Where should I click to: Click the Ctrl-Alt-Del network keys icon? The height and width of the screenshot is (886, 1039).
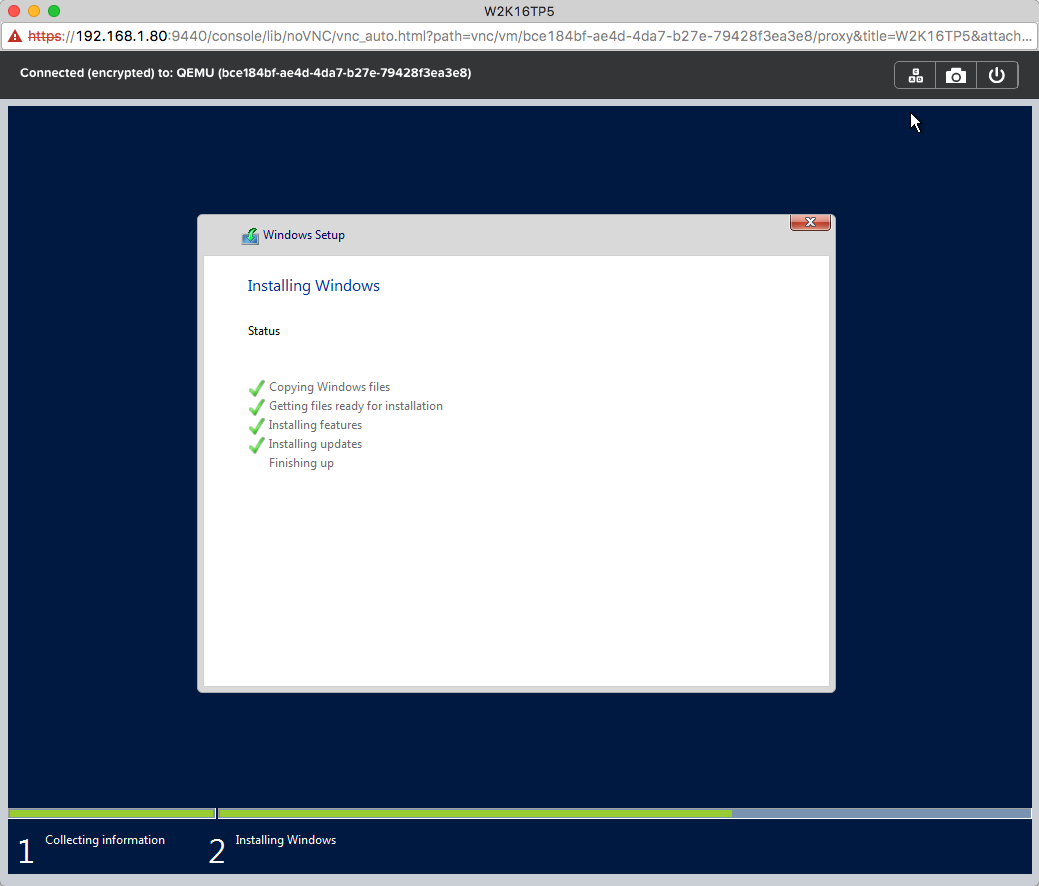[915, 76]
